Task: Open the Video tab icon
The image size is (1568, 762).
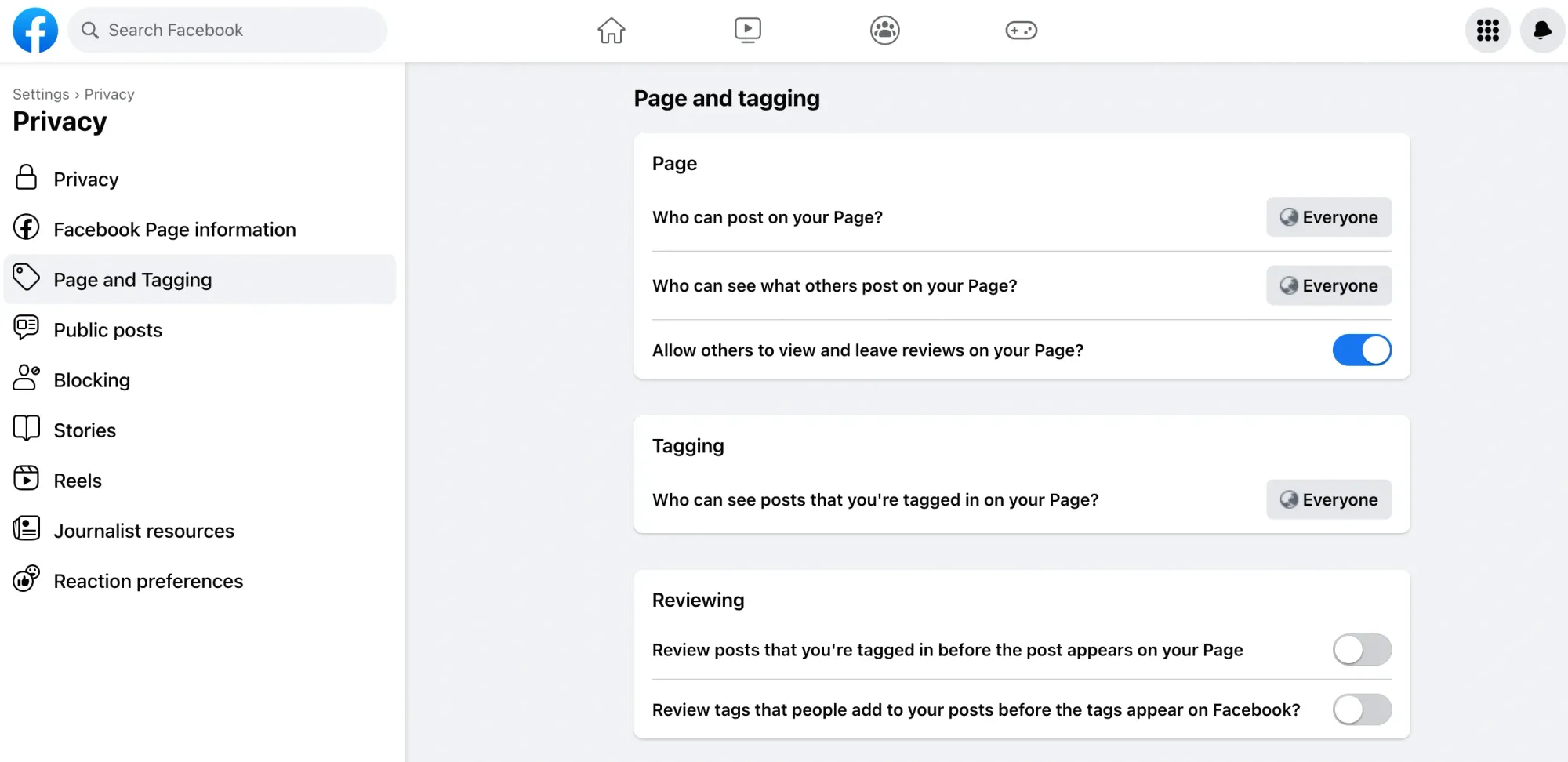Action: point(747,31)
